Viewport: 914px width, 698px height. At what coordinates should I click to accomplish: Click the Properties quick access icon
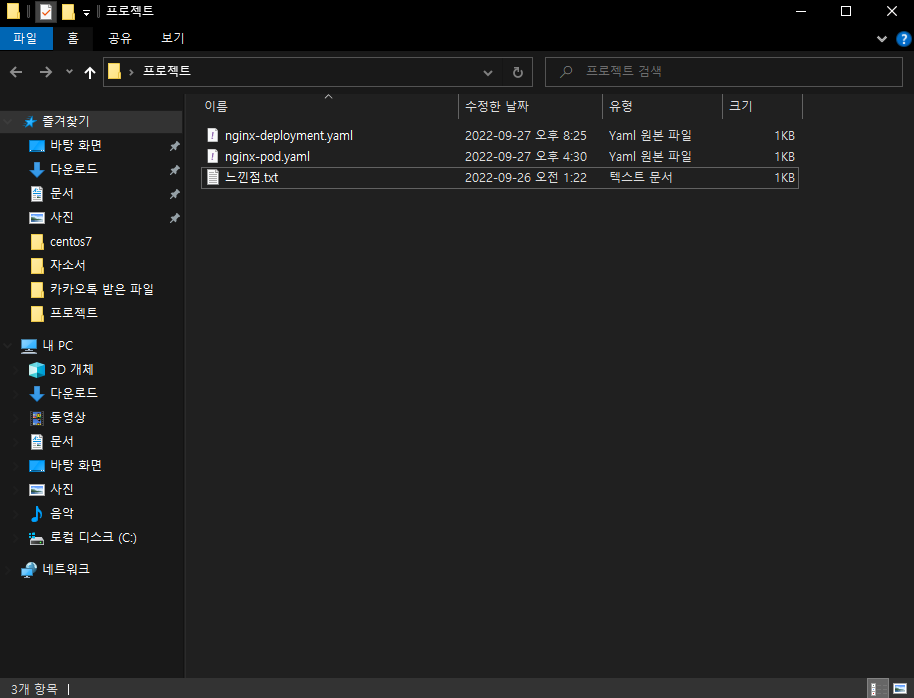tap(45, 11)
